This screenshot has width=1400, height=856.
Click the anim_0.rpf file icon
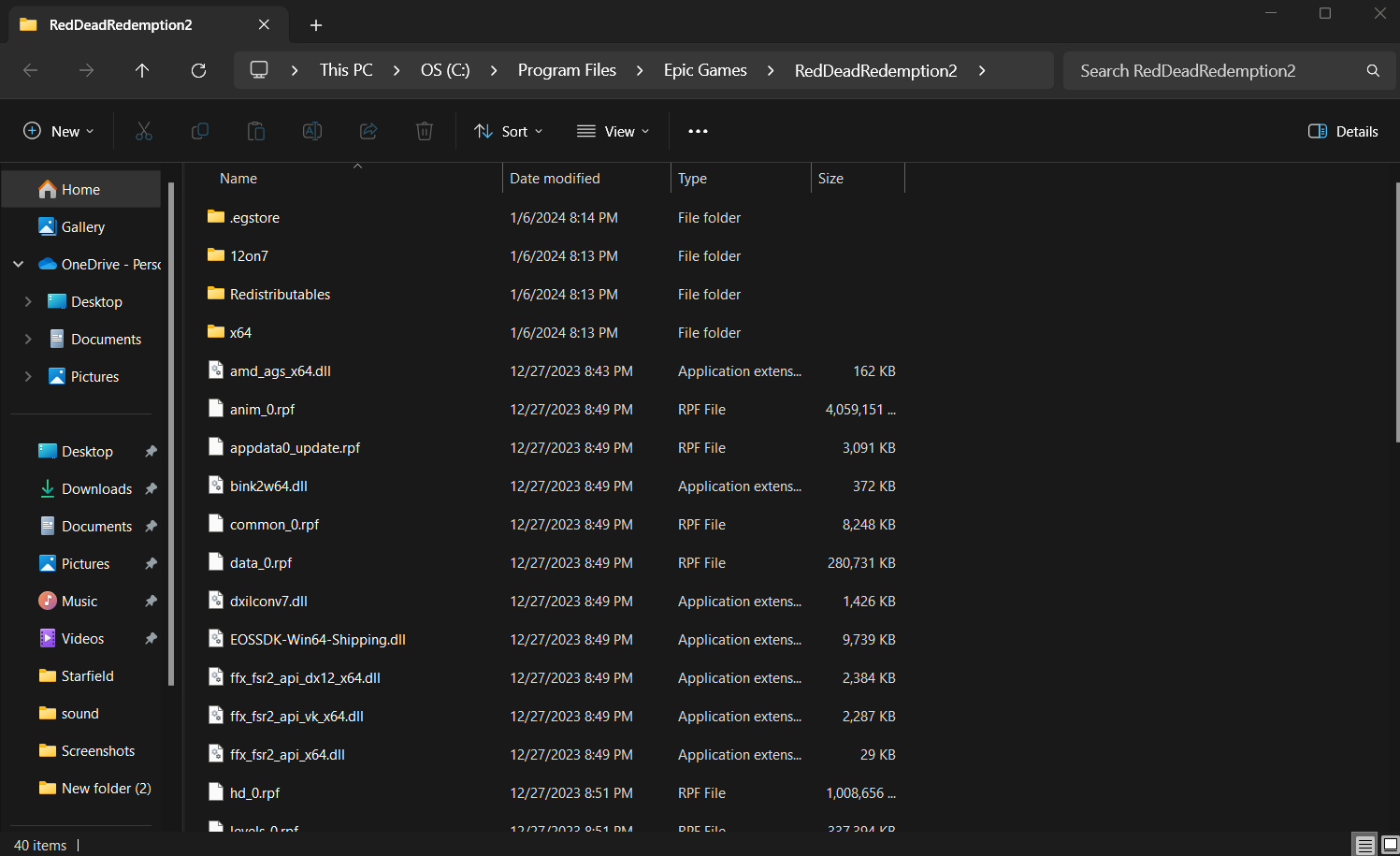pyautogui.click(x=216, y=409)
